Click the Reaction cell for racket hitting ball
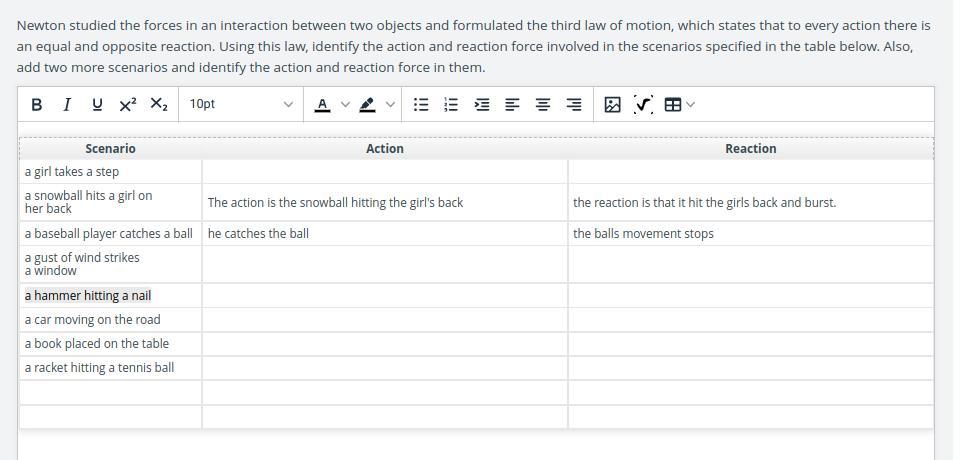 [x=750, y=368]
